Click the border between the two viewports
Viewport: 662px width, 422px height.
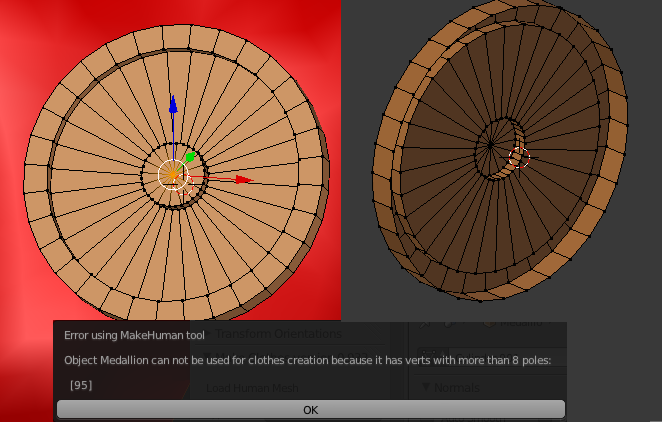coord(342,150)
